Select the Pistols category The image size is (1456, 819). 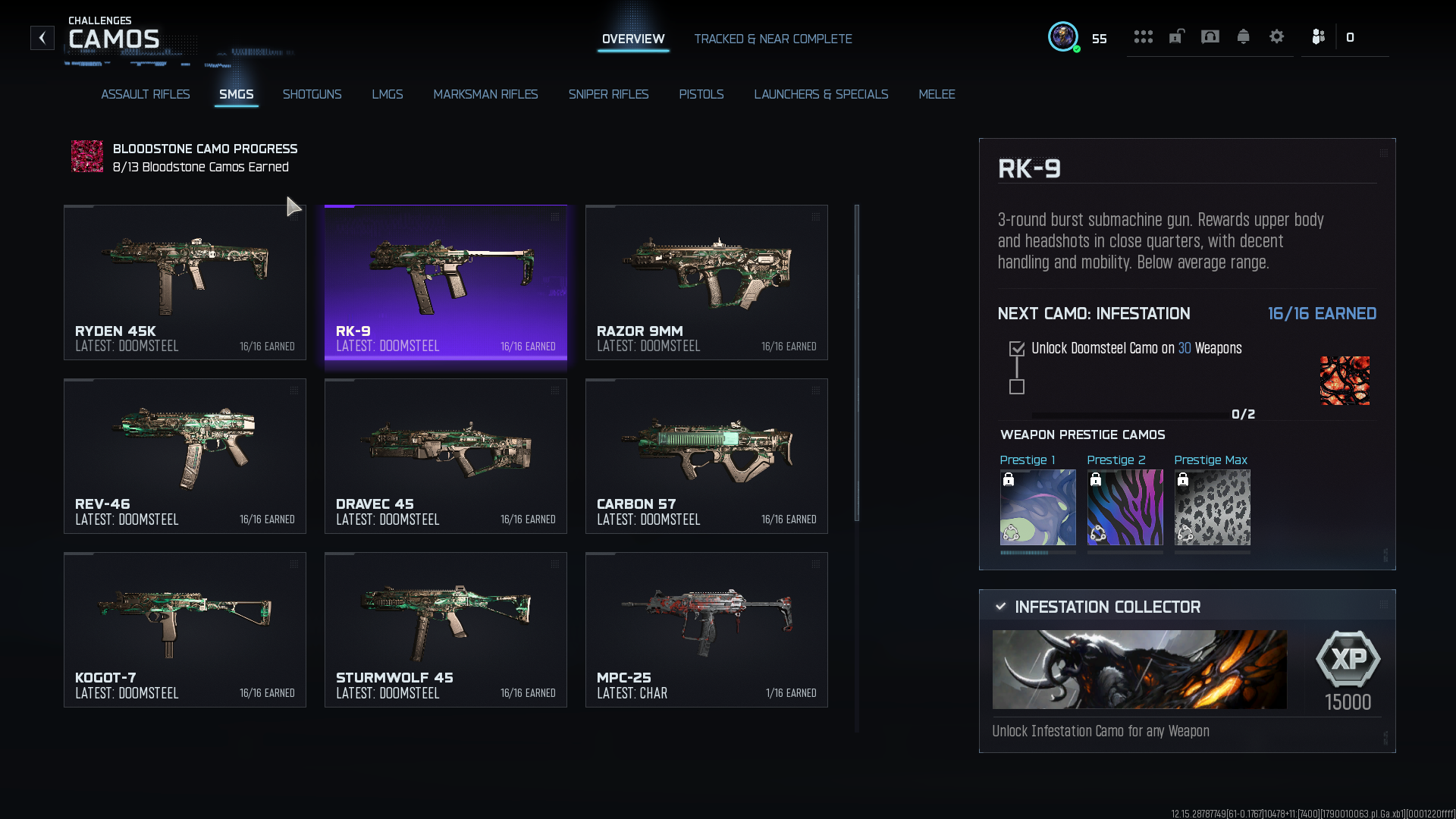tap(701, 94)
